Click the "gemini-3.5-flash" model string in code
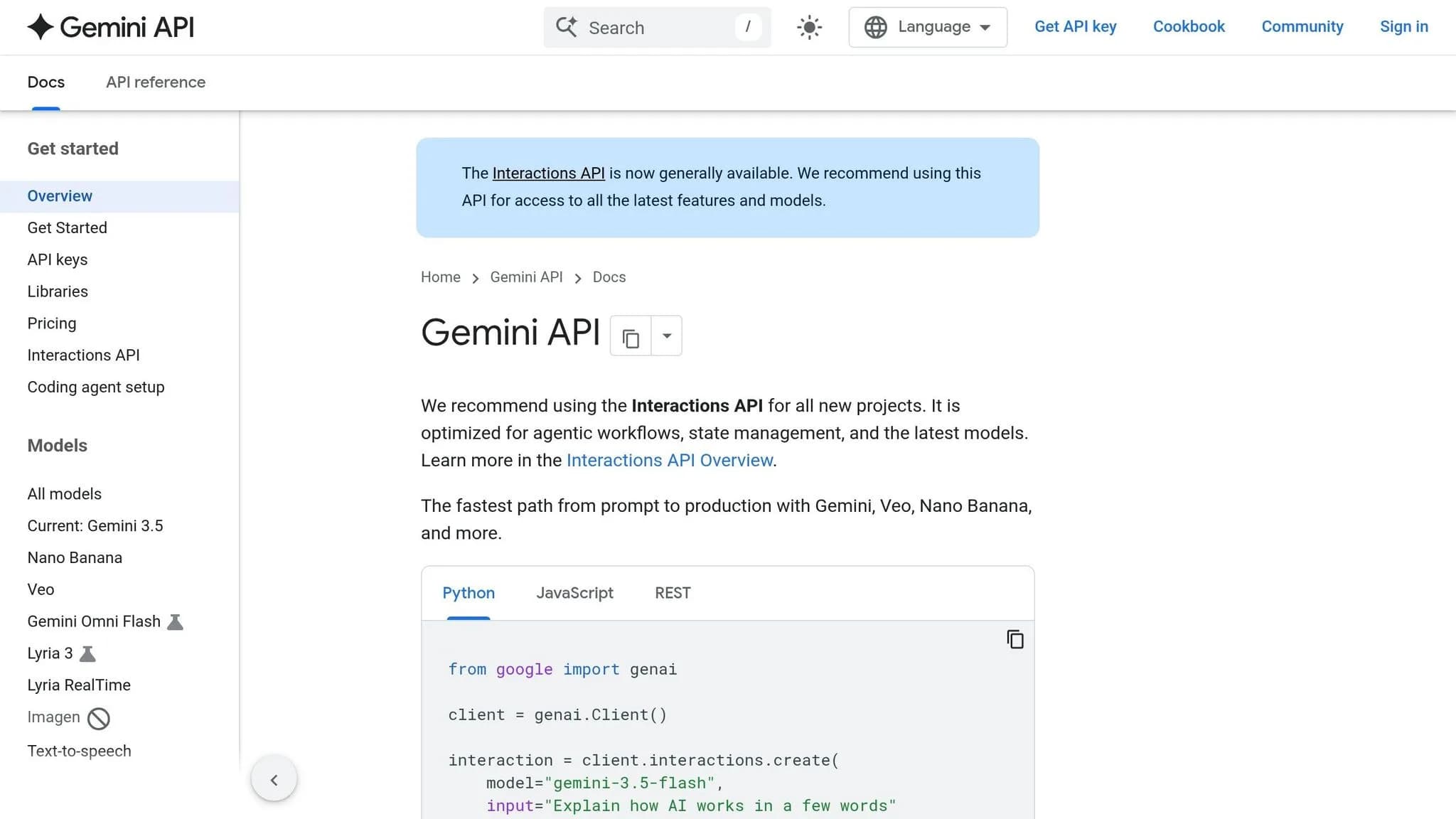Screen dimensions: 1456x819 coord(629,783)
